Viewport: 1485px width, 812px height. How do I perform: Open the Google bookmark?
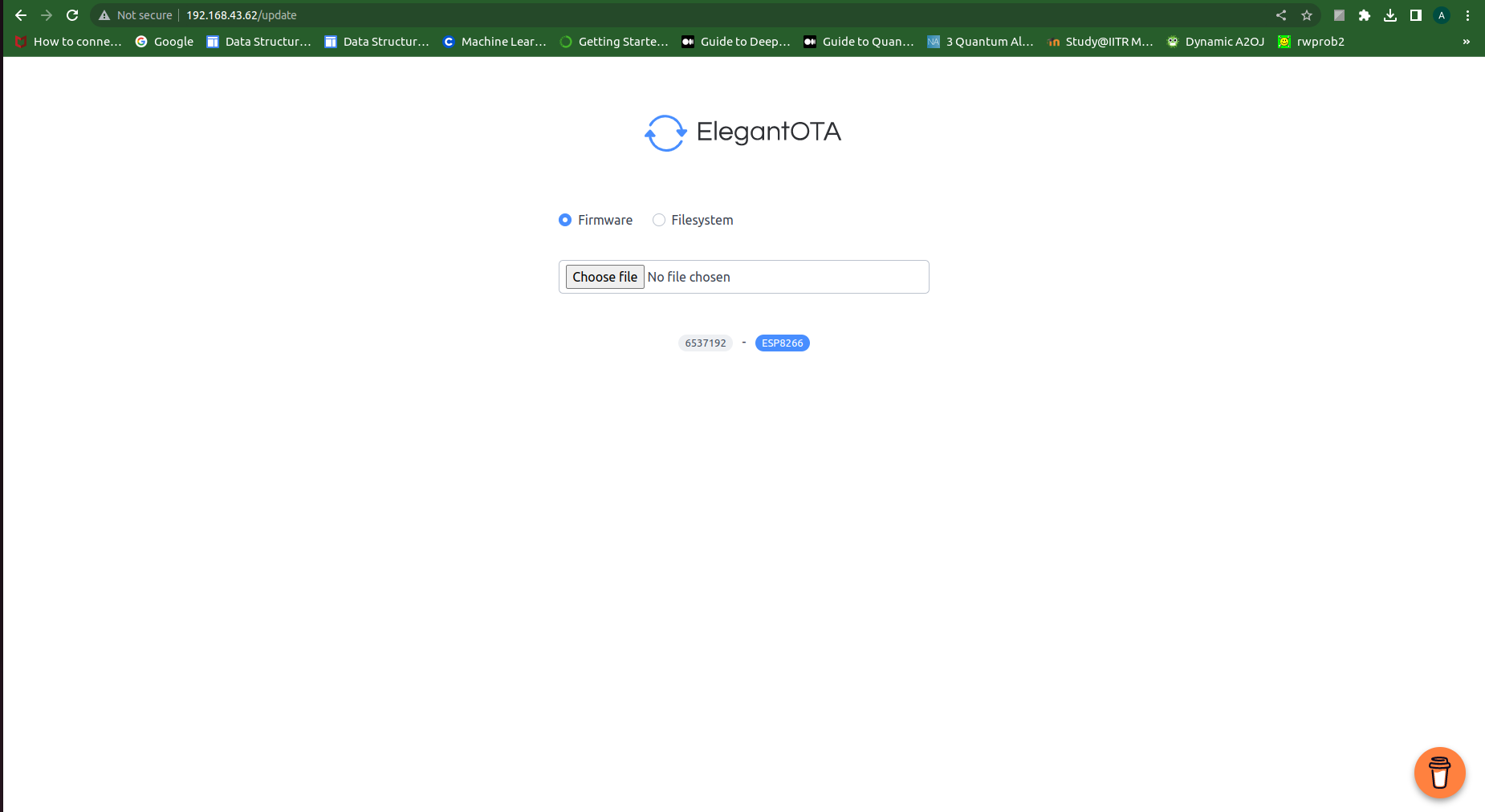pyautogui.click(x=165, y=42)
